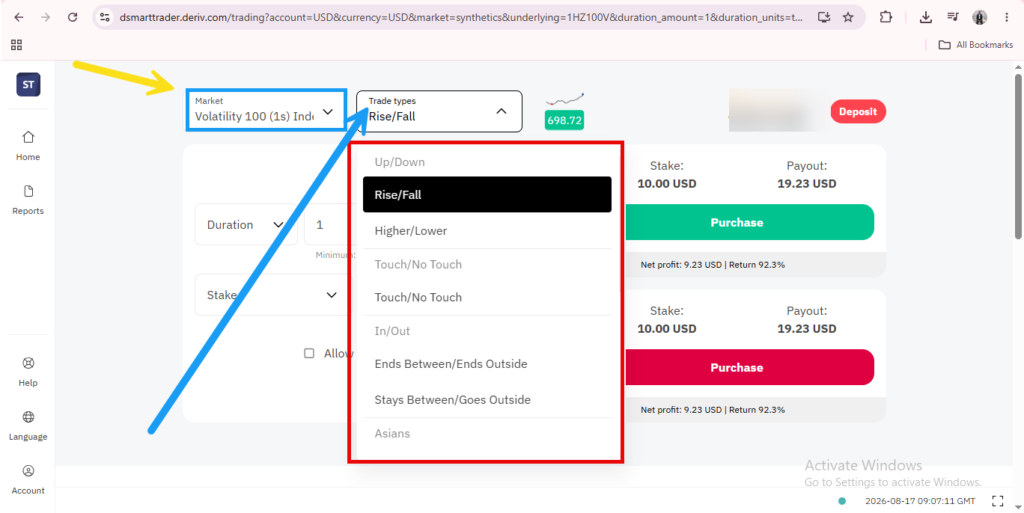
Task: Tick the Allow checkbox
Action: pyautogui.click(x=310, y=353)
